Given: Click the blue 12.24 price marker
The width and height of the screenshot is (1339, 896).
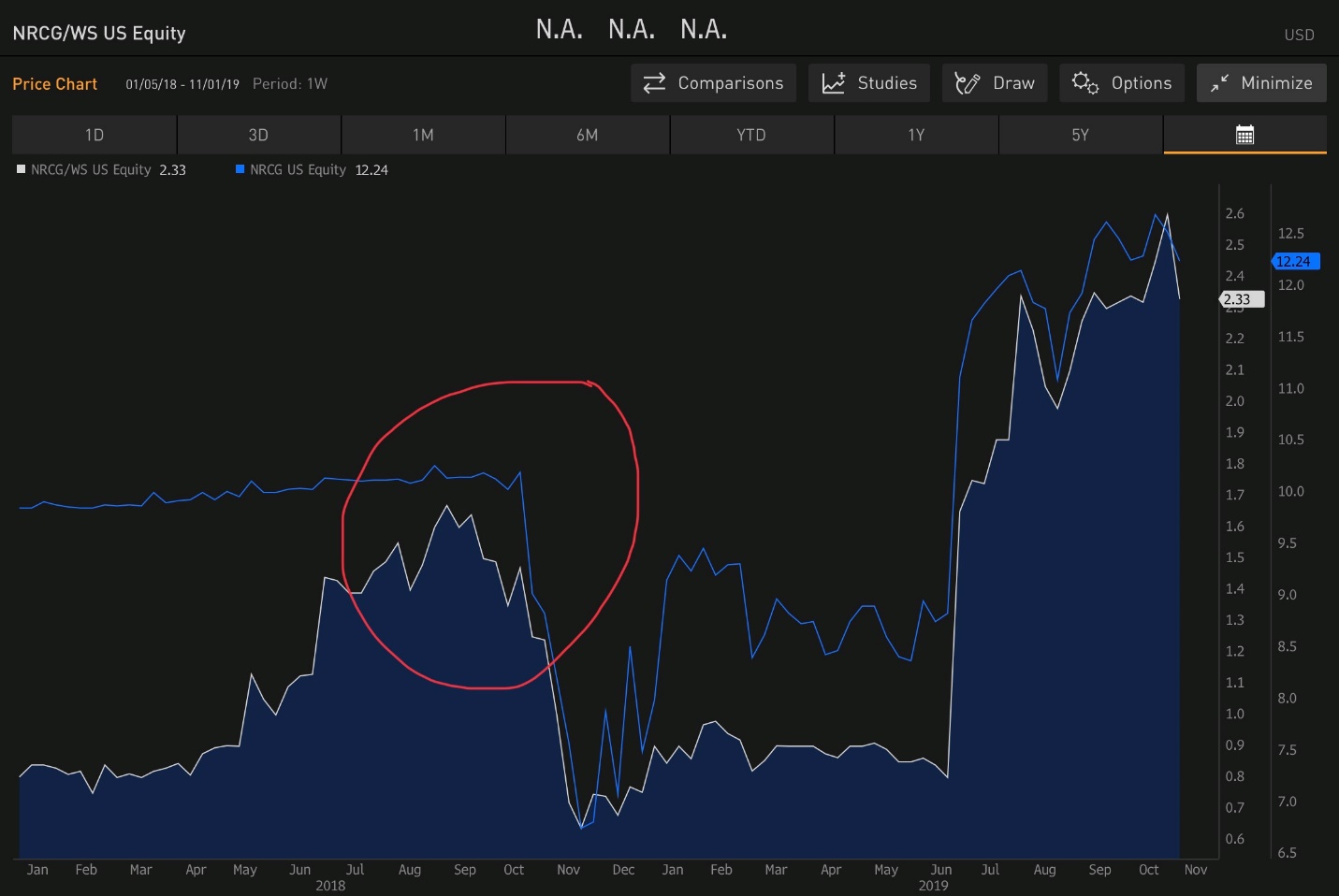Looking at the screenshot, I should (1296, 262).
